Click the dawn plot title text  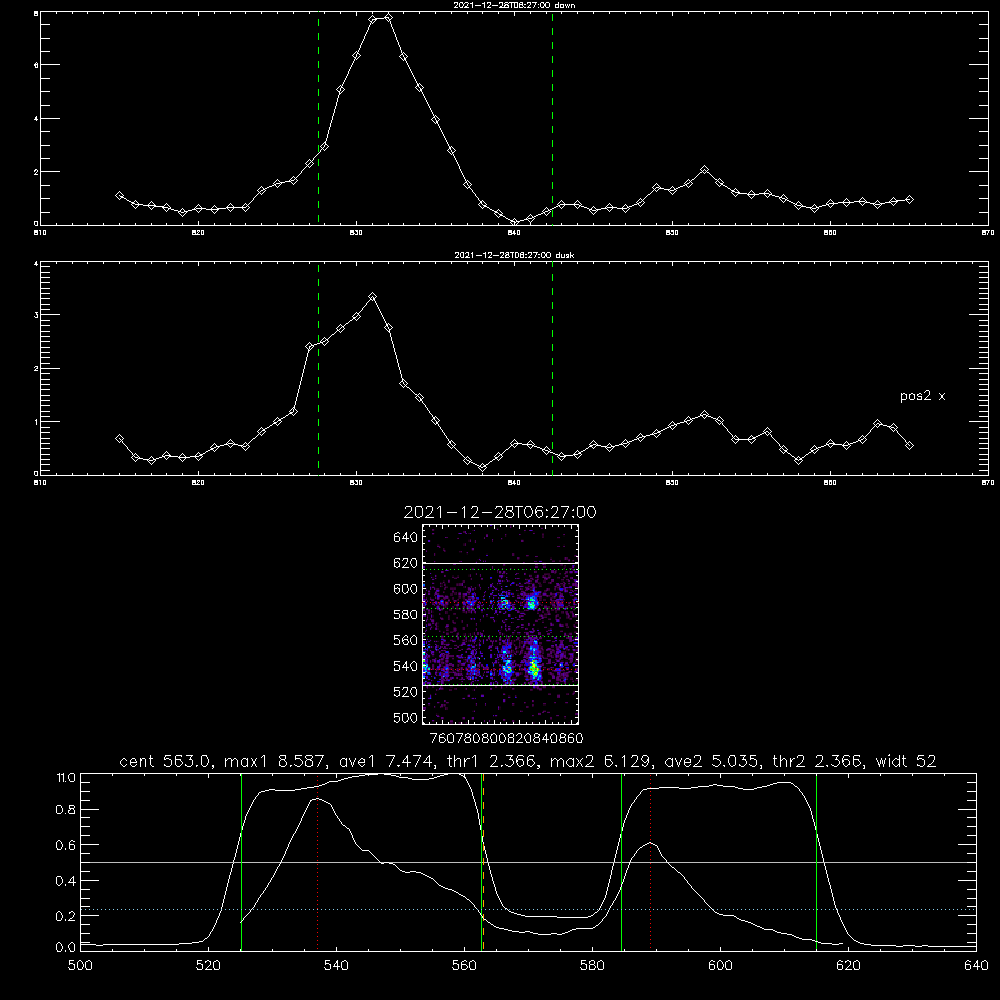(514, 5)
